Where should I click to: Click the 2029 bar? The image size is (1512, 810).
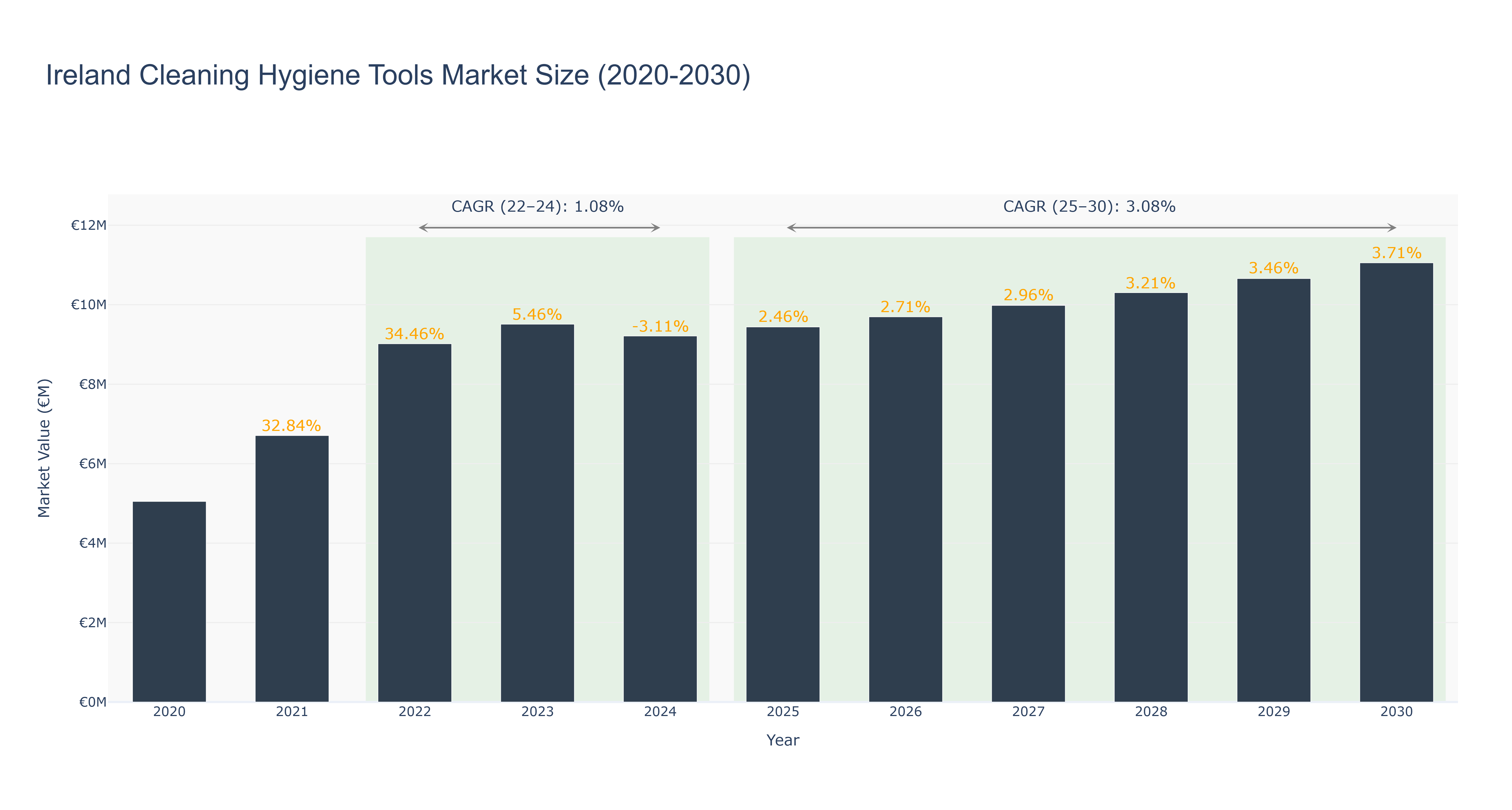click(x=1273, y=490)
